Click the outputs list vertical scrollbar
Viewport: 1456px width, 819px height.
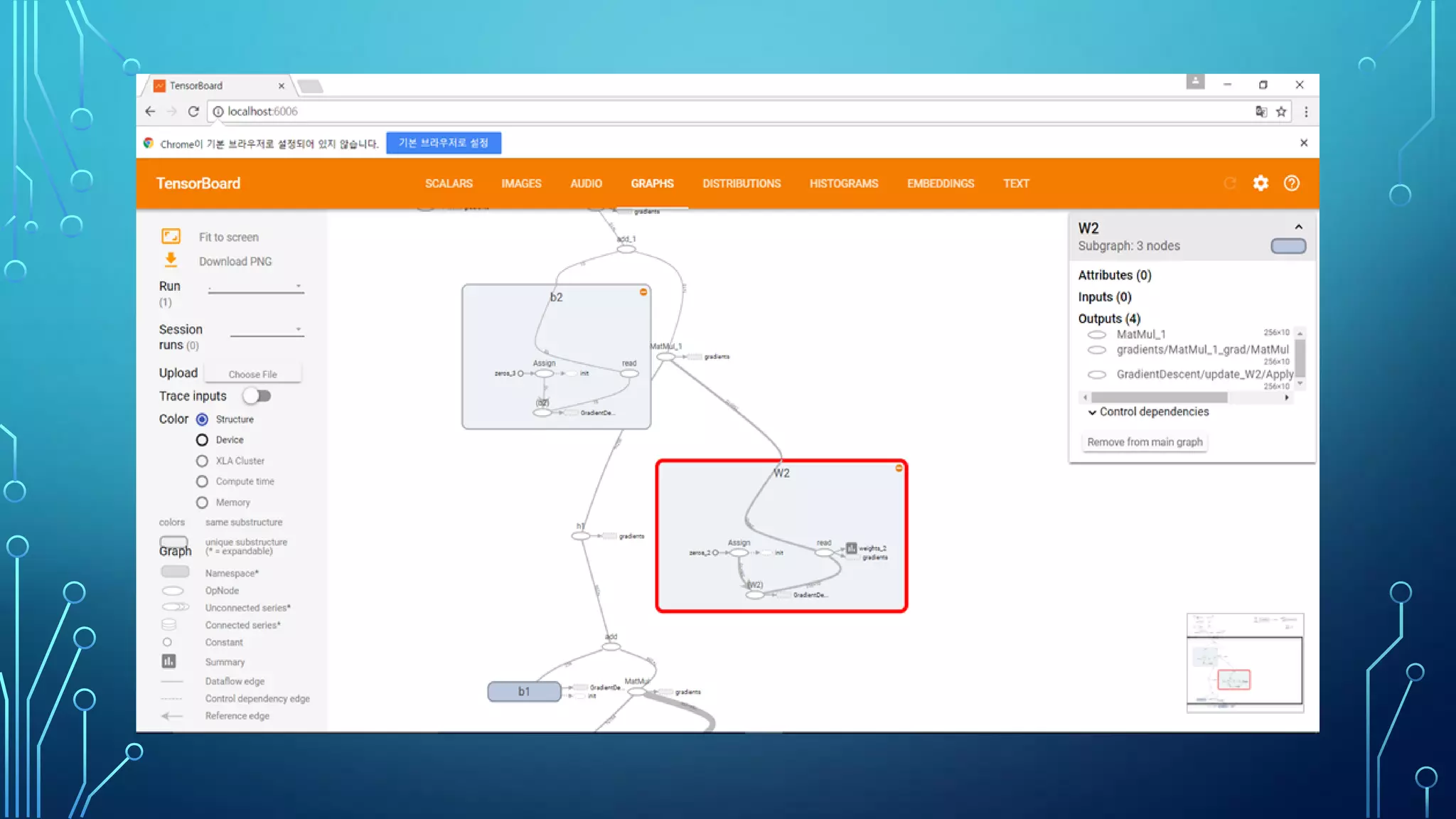(1300, 358)
